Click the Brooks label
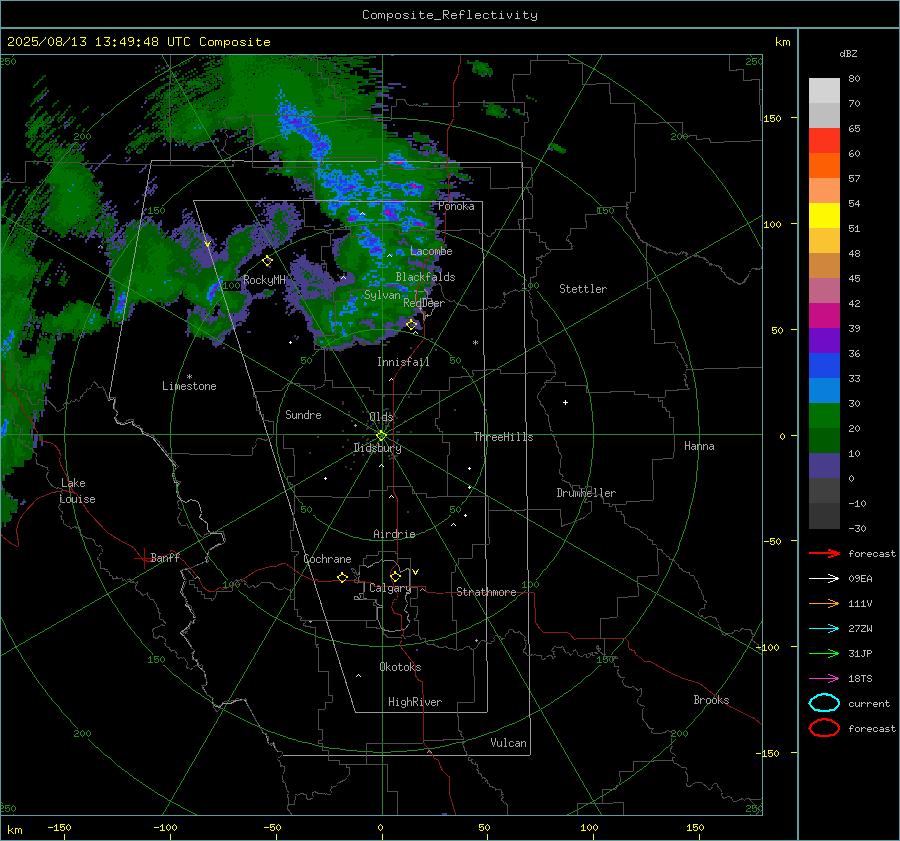 pyautogui.click(x=711, y=700)
